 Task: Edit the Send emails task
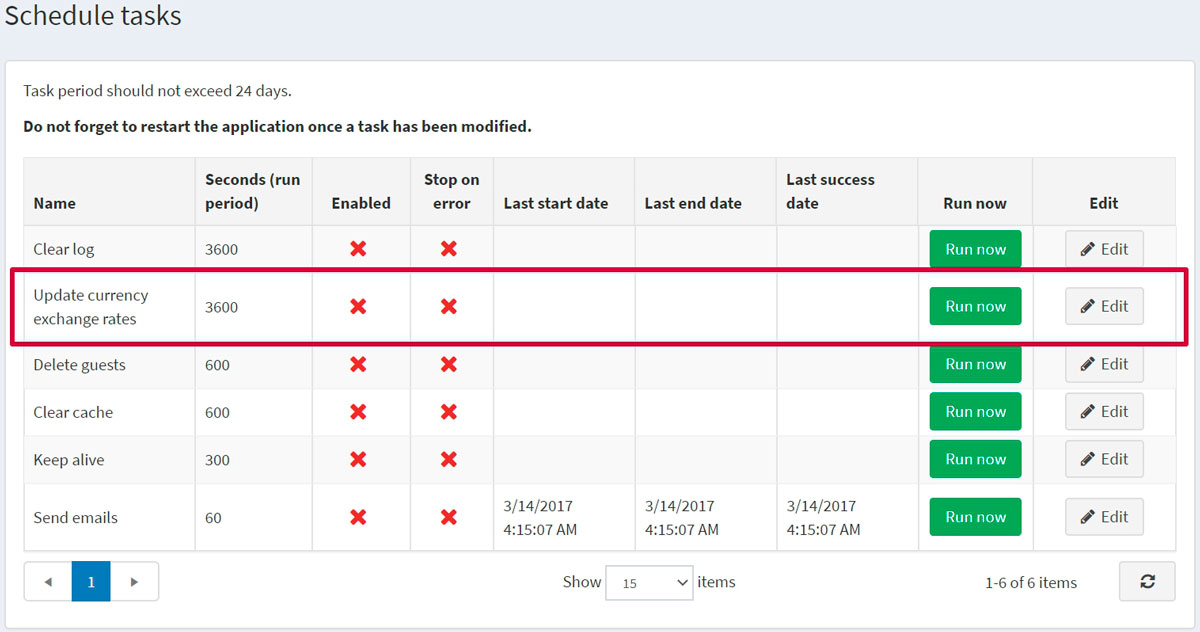tap(1104, 517)
